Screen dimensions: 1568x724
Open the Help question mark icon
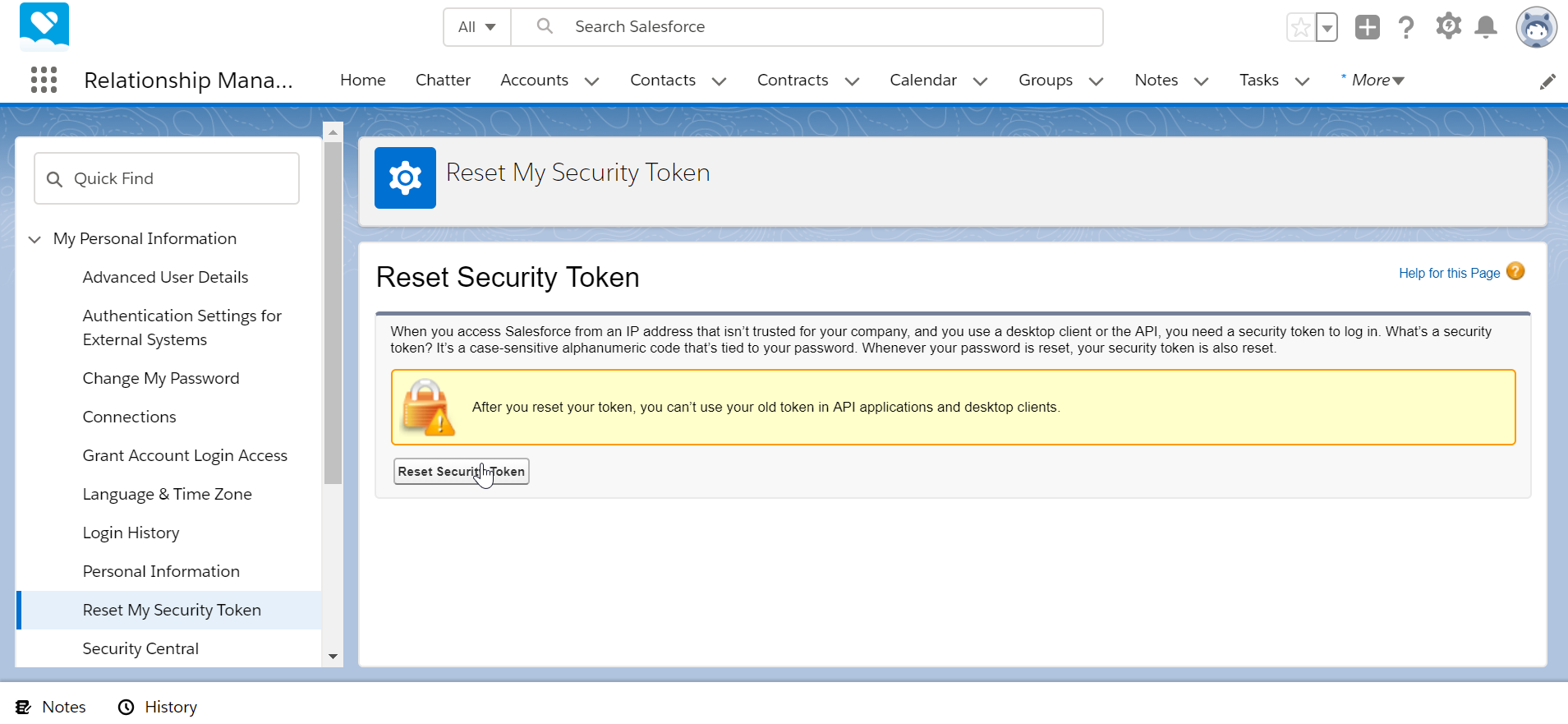coord(1406,27)
